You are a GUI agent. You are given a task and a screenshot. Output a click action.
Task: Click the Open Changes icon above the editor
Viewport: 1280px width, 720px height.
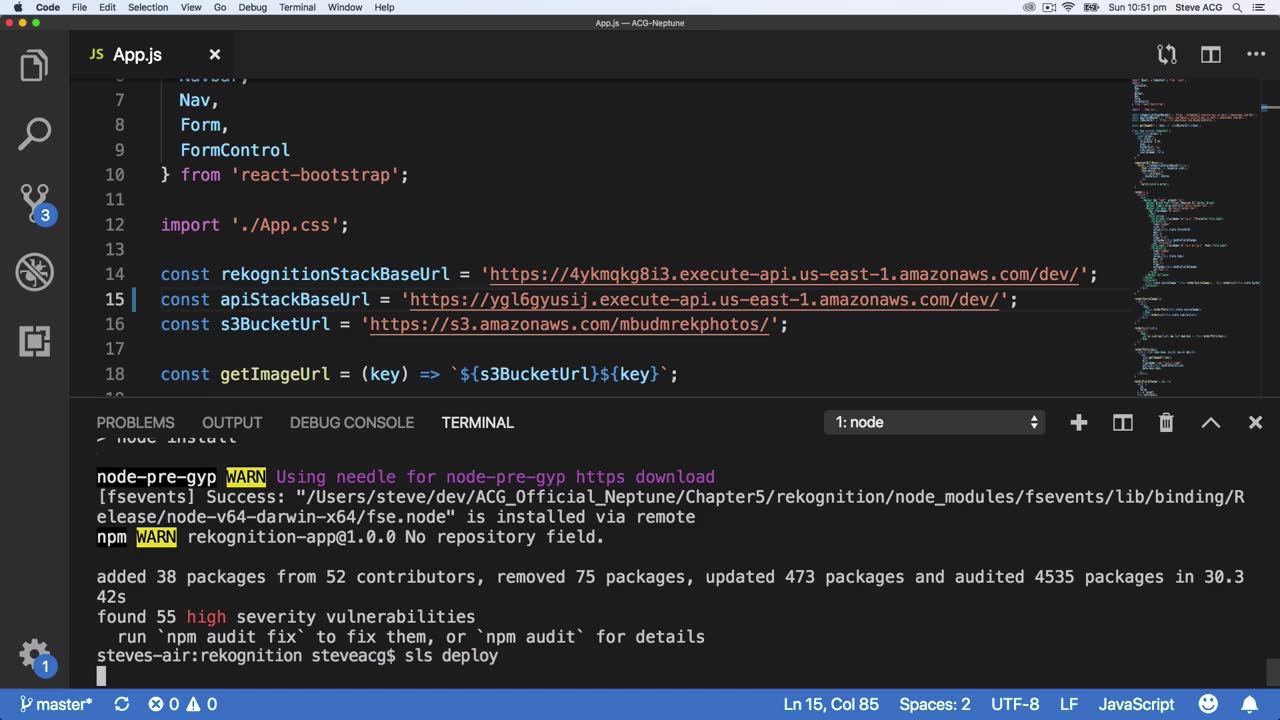coord(1166,55)
